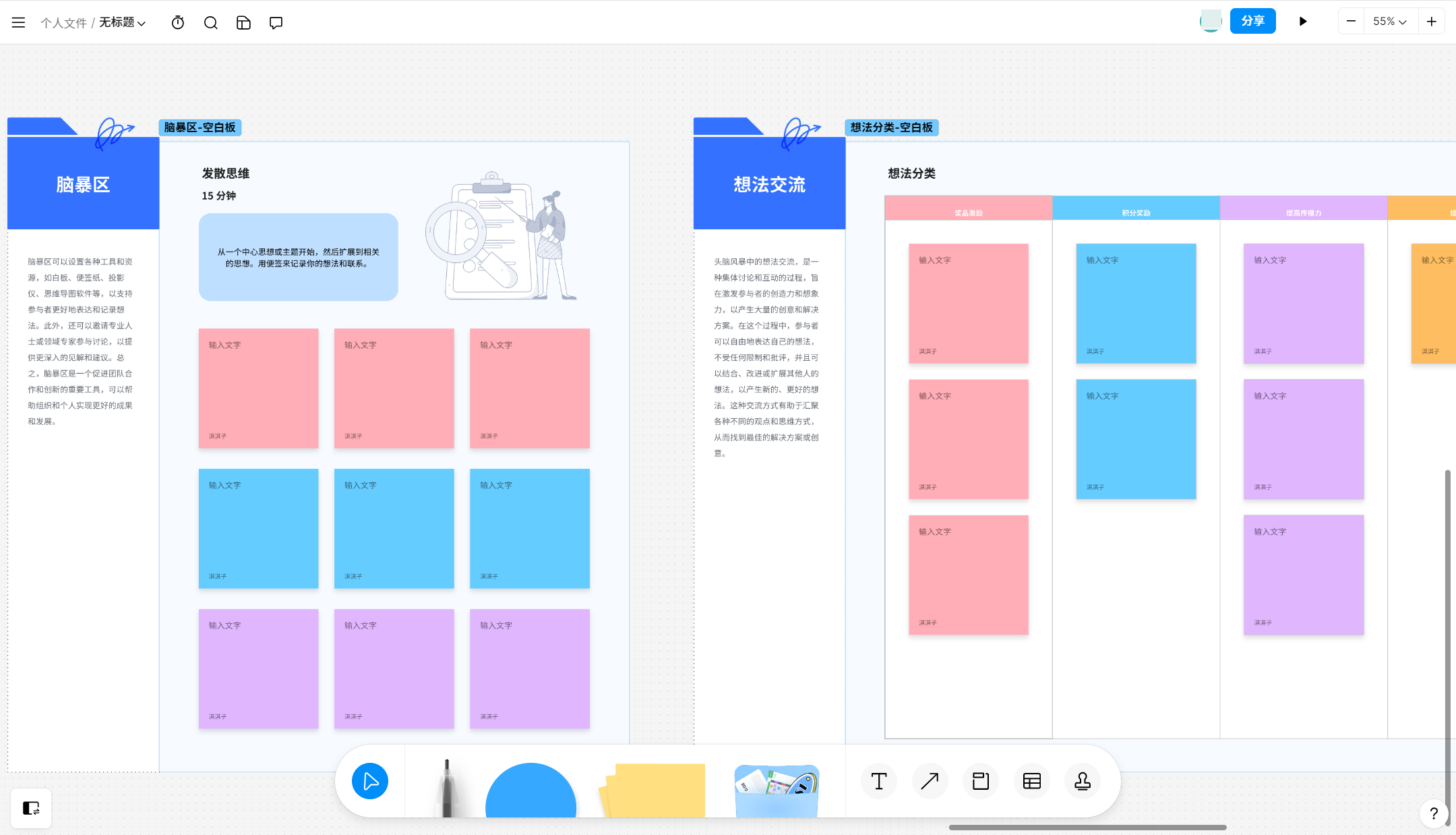The height and width of the screenshot is (835, 1456).
Task: Start presentation playback
Action: (x=1302, y=21)
